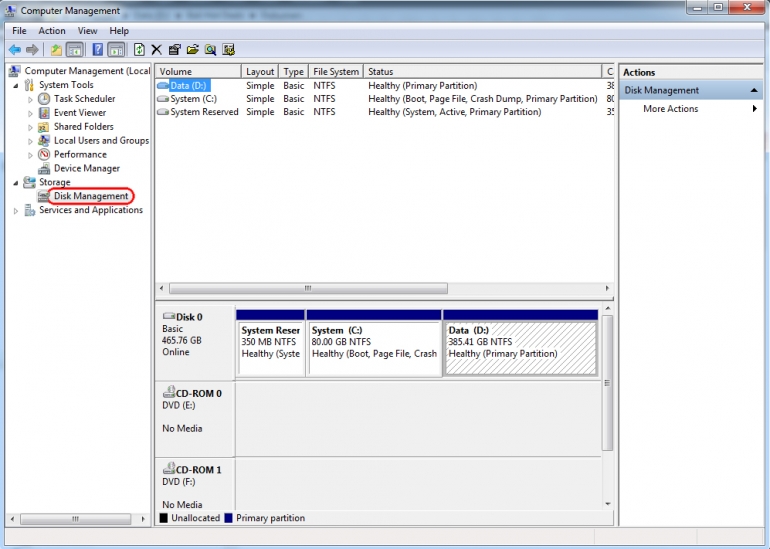The width and height of the screenshot is (770, 549).
Task: Open the More Actions submenu arrow
Action: [x=755, y=109]
